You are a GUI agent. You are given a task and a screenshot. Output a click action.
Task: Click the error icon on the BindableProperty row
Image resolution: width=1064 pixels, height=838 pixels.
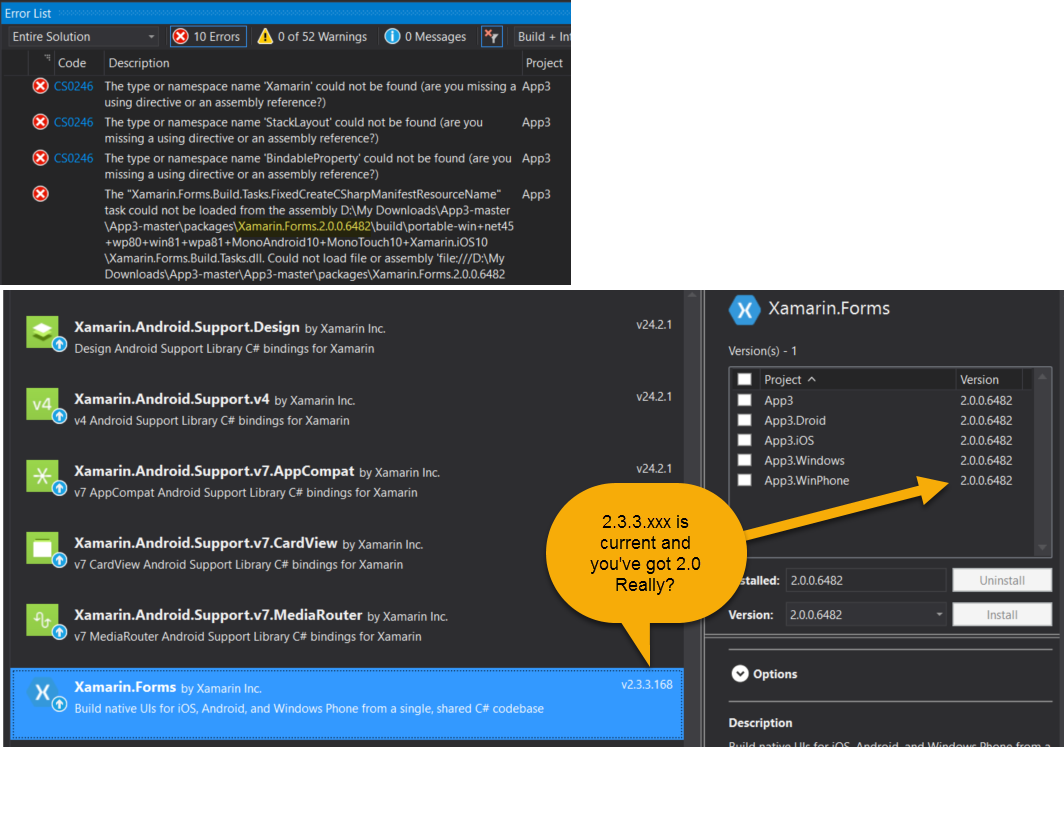pos(41,158)
